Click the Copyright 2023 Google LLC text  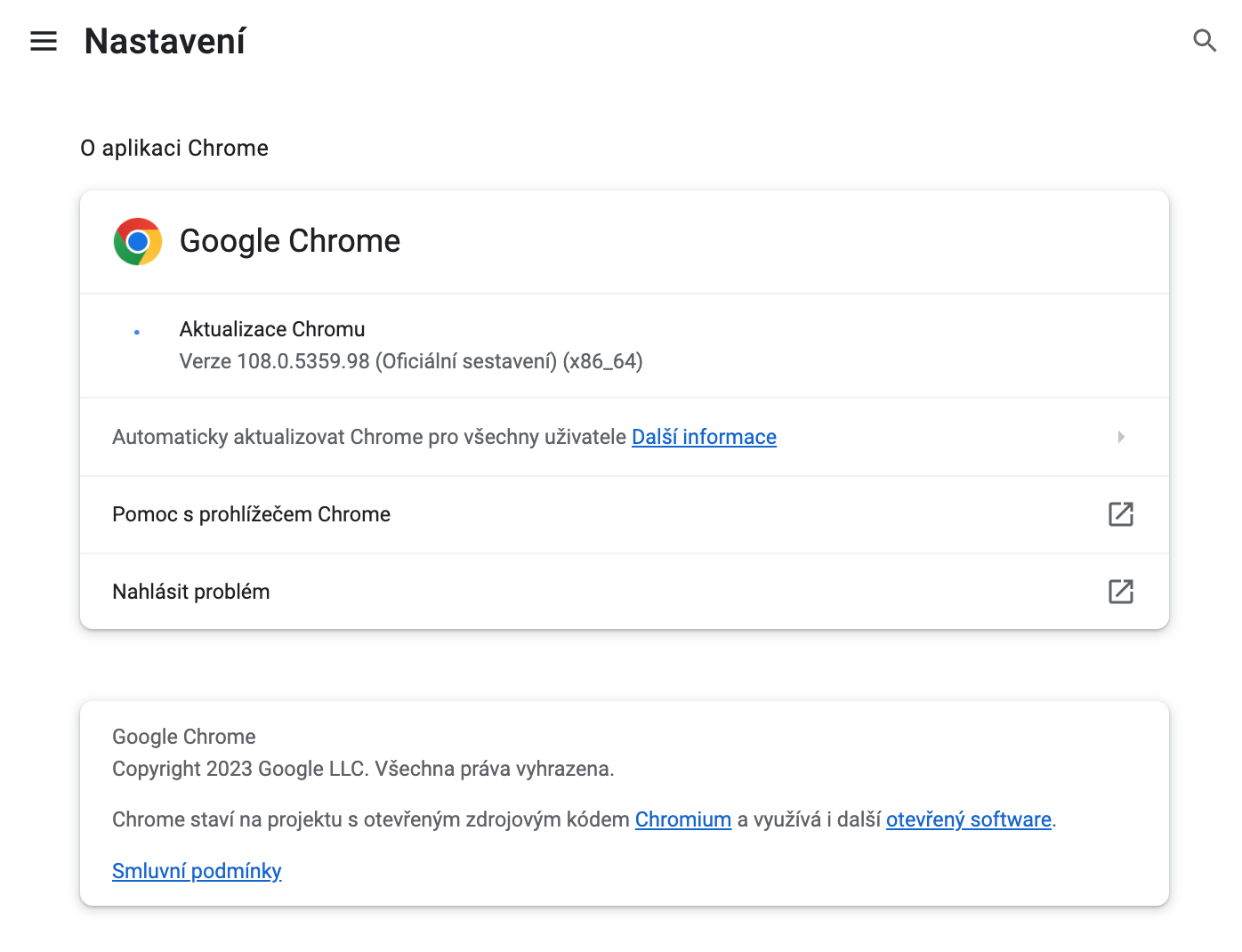pos(363,769)
